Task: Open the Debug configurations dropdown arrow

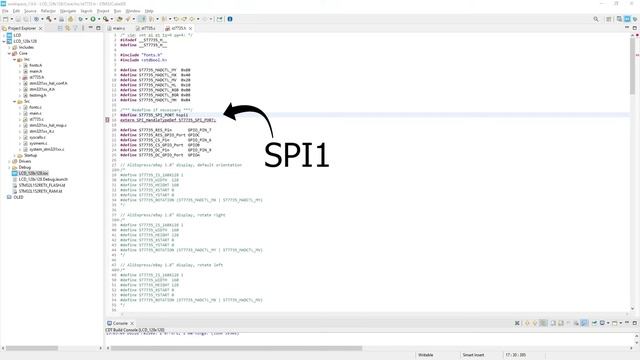Action: click(86, 19)
